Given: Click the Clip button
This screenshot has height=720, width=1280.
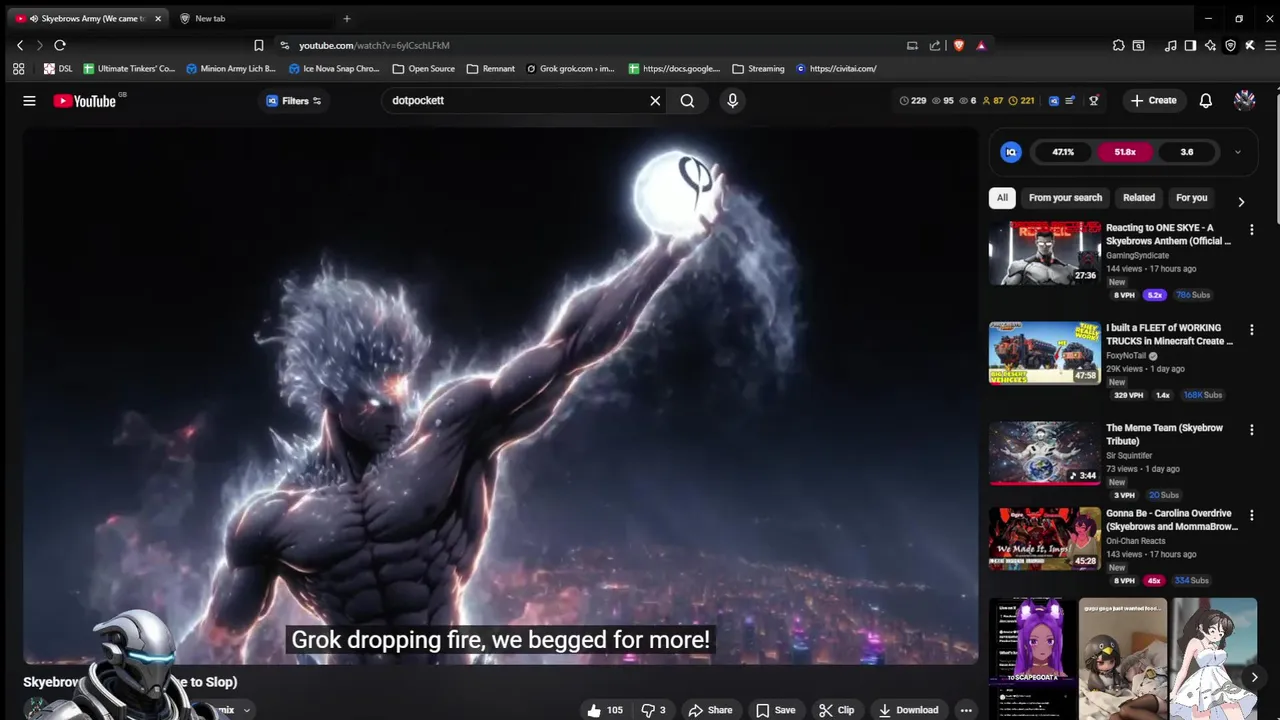Looking at the screenshot, I should [836, 710].
